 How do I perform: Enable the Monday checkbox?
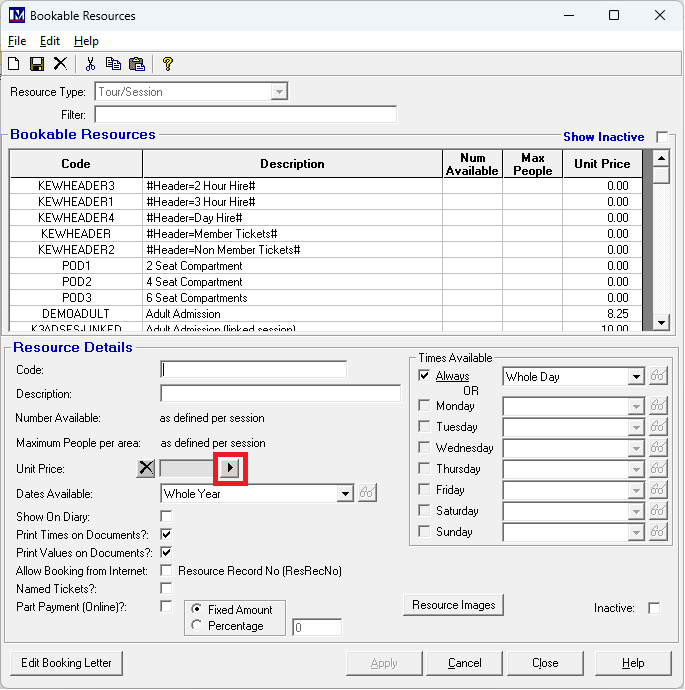pos(424,405)
